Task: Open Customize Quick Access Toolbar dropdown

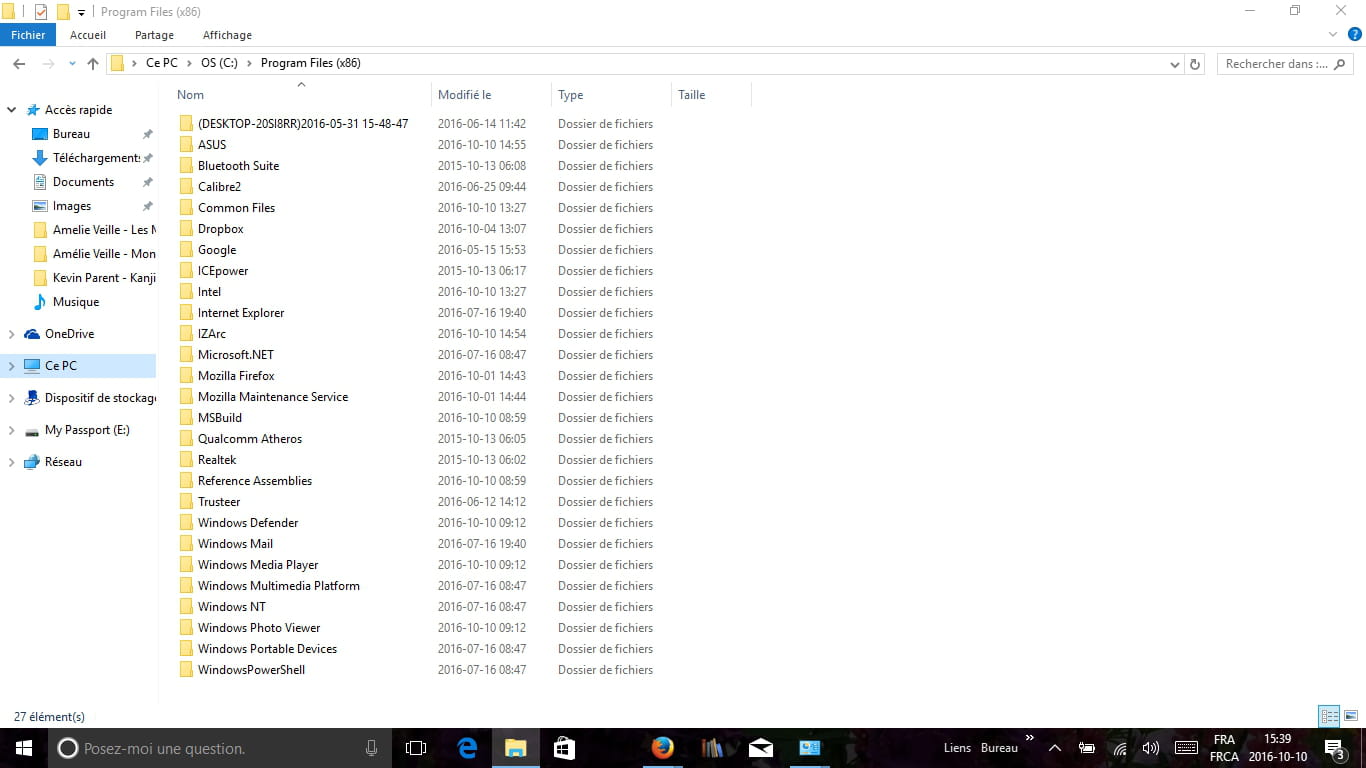Action: [x=81, y=13]
